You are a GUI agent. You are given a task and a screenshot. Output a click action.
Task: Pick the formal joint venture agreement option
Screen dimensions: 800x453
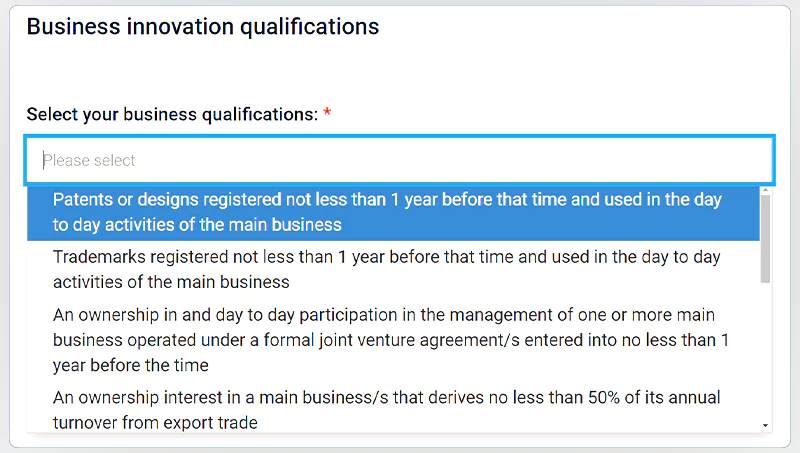point(390,340)
